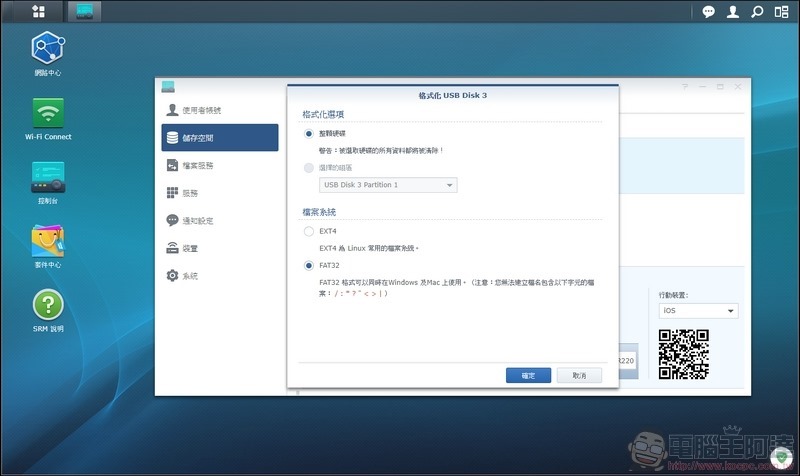Open the widgets panel icon
This screenshot has width=800, height=476.
click(x=781, y=11)
